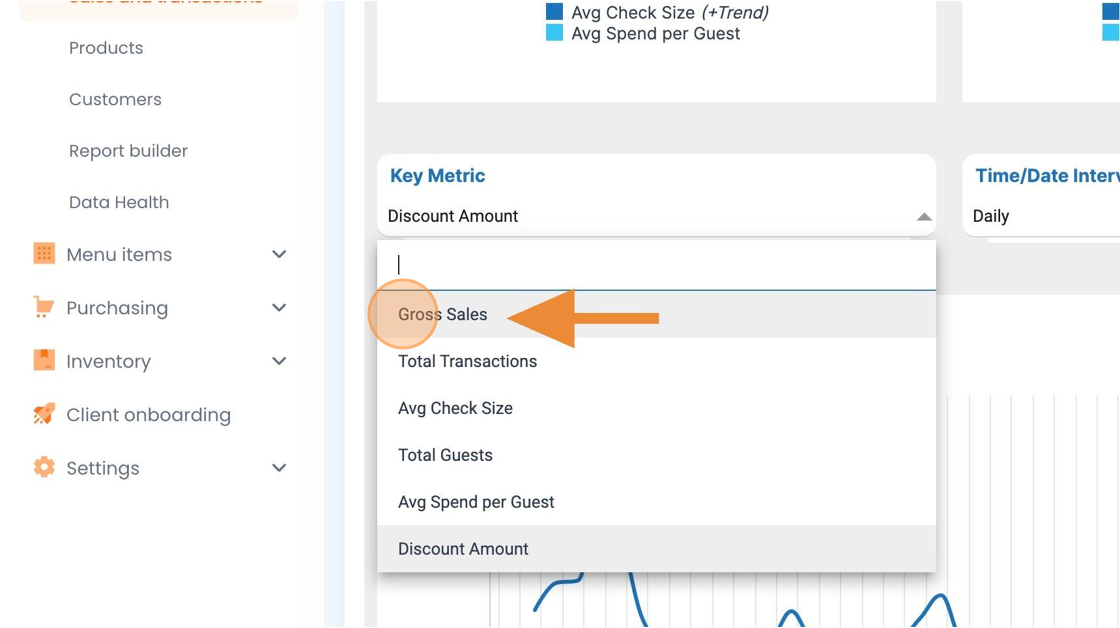This screenshot has width=1120, height=628.
Task: Select Total Guests option
Action: (656, 455)
